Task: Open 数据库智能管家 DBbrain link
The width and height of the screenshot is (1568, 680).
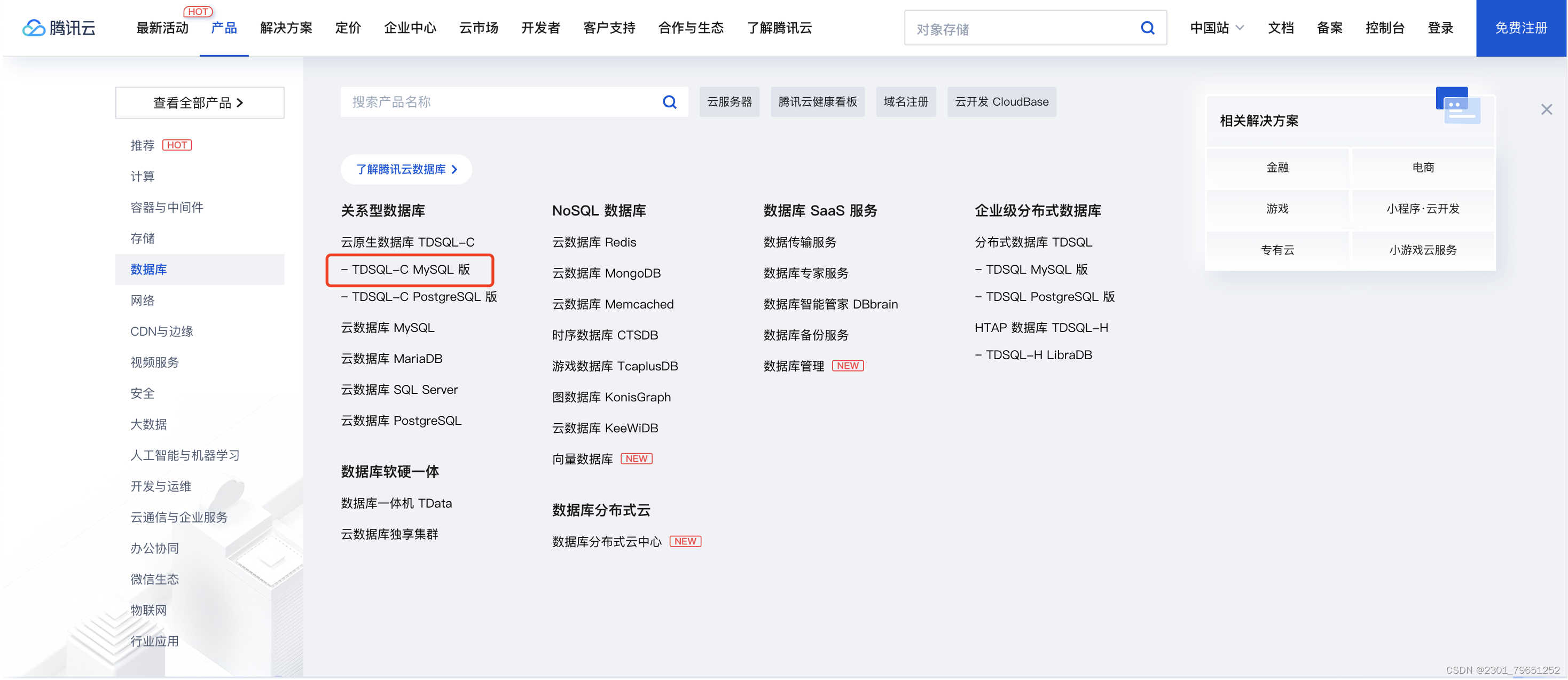Action: click(831, 304)
